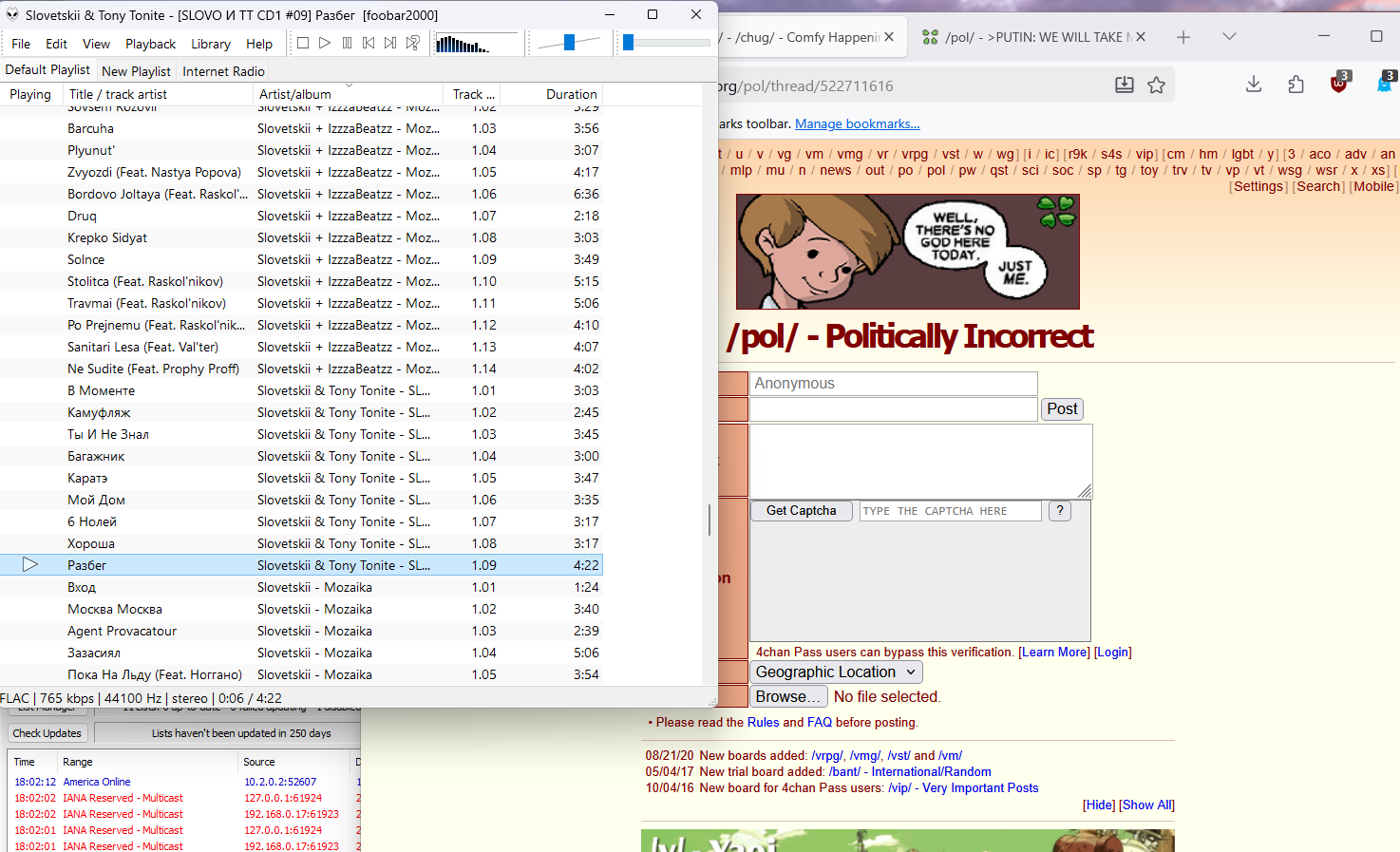
Task: Pause the current track in foobar2000
Action: click(347, 43)
